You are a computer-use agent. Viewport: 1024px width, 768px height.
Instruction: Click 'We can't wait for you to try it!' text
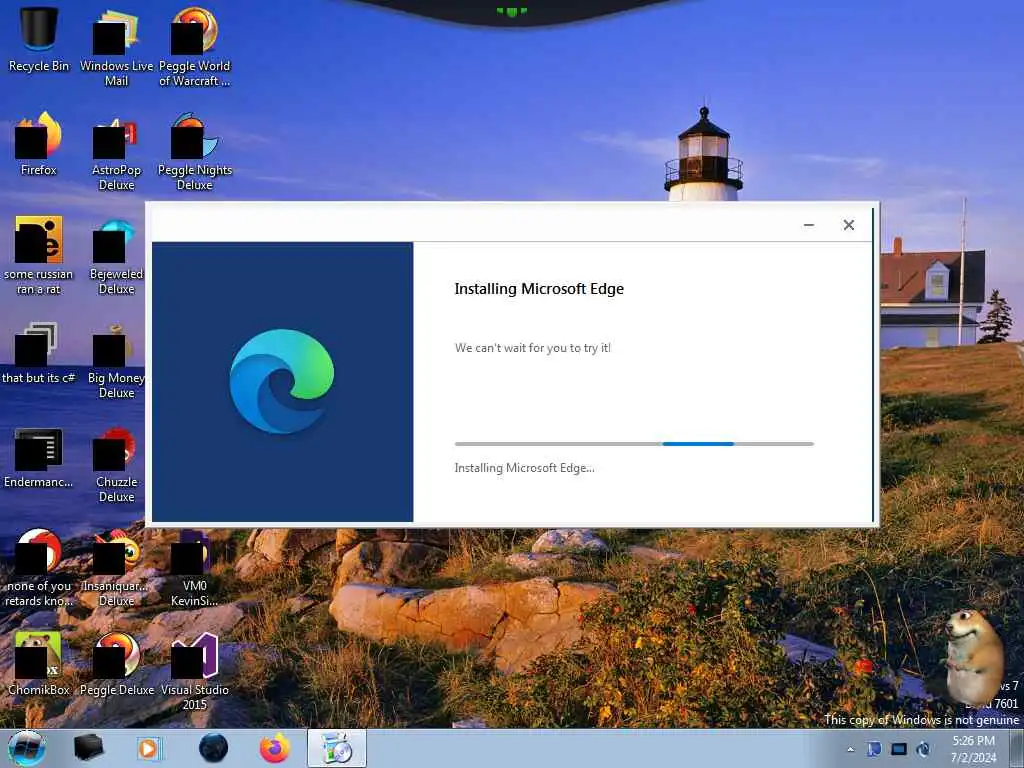tap(533, 348)
